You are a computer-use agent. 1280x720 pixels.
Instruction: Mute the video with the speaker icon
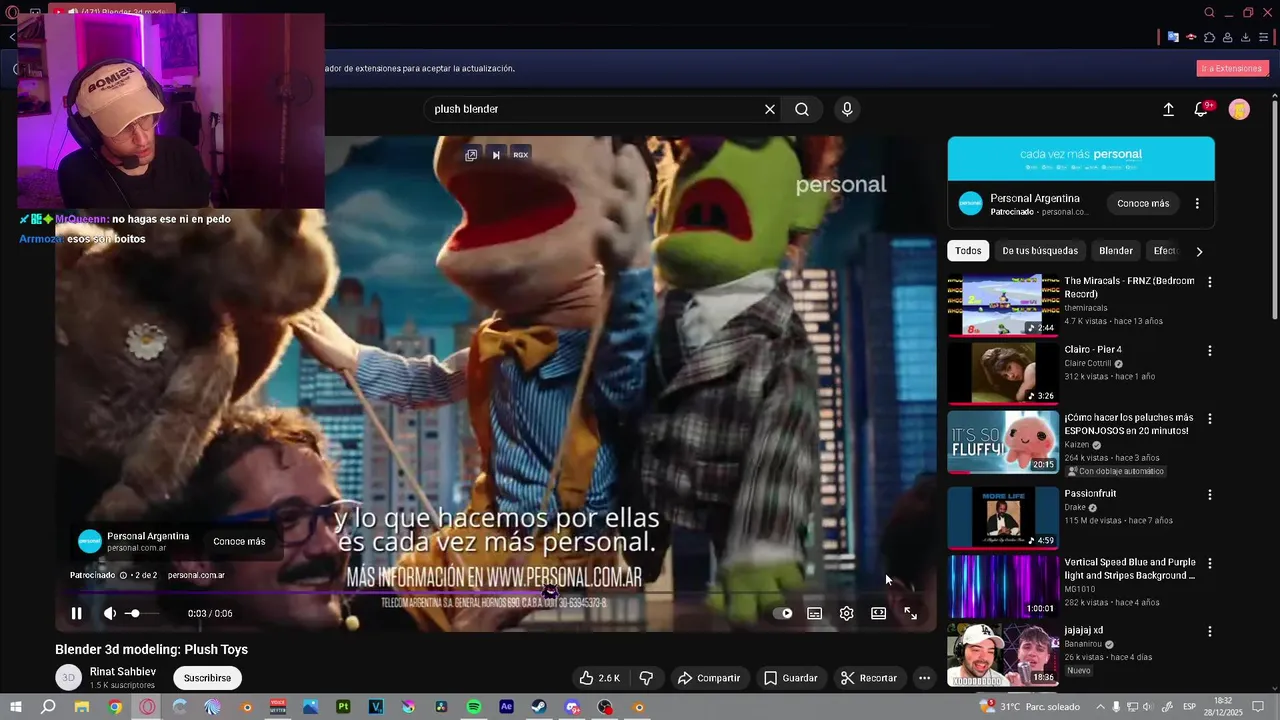tap(109, 613)
